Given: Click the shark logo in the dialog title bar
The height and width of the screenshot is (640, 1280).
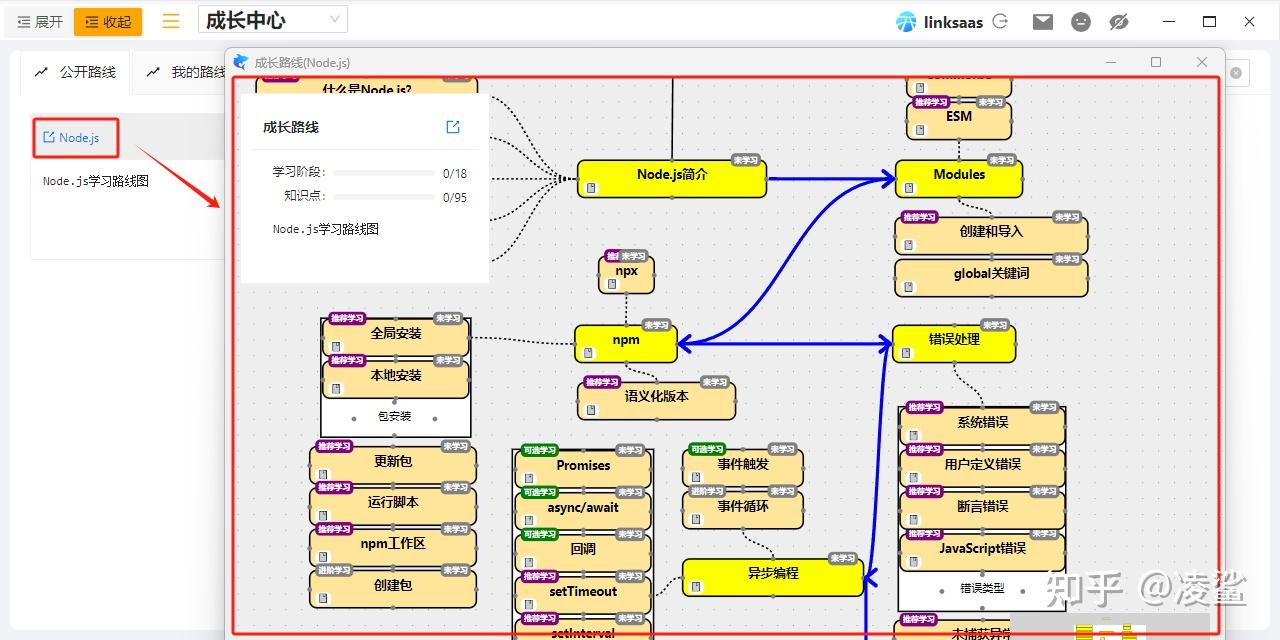Looking at the screenshot, I should pyautogui.click(x=240, y=61).
